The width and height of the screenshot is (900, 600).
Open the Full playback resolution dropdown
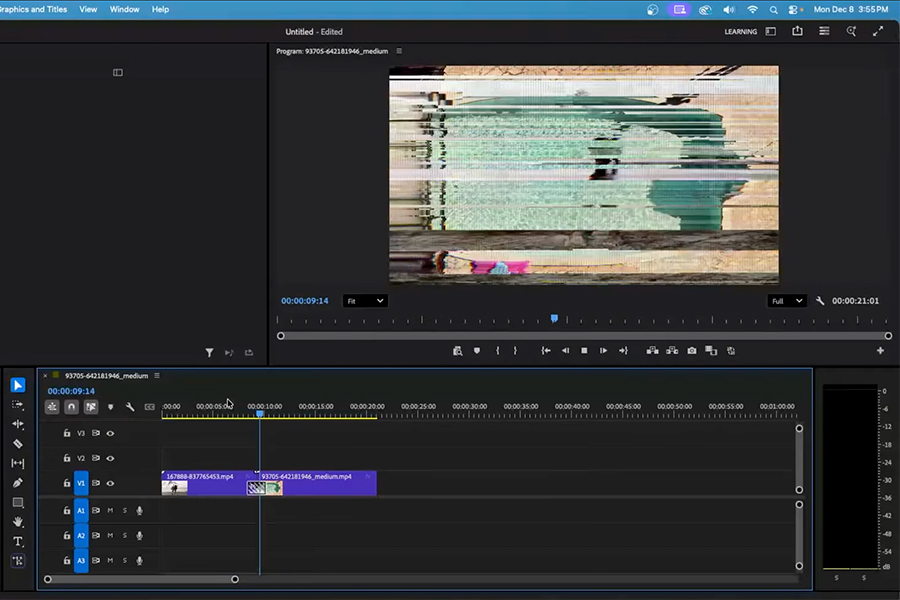[786, 300]
